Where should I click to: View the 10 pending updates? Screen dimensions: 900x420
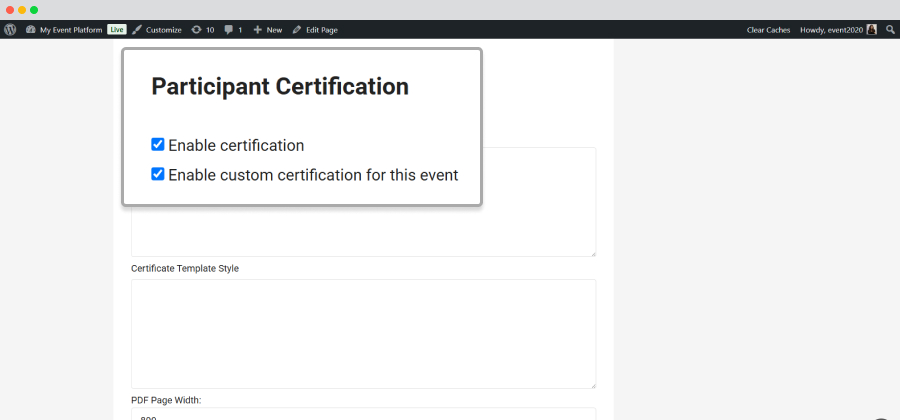pos(203,30)
